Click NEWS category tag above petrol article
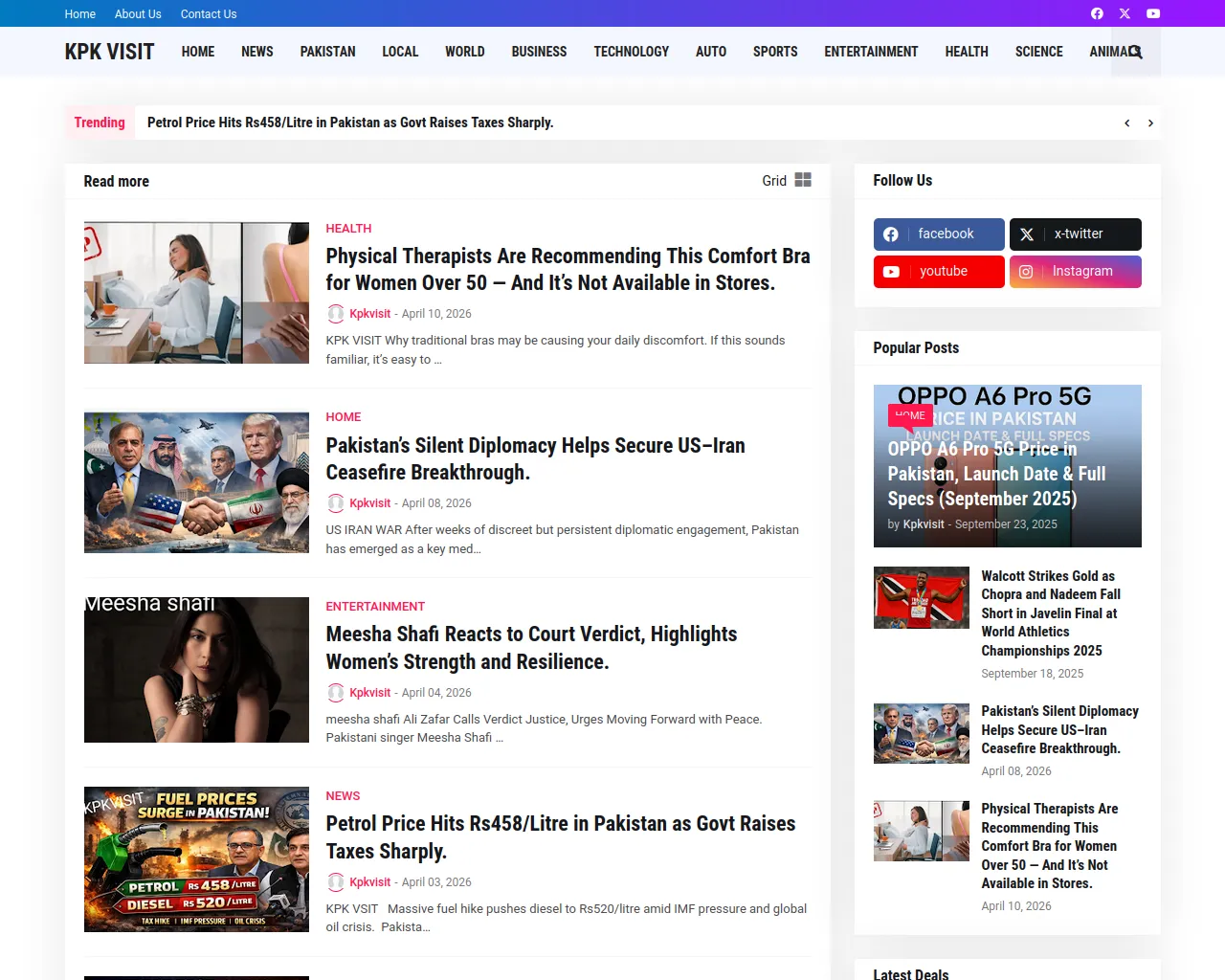 point(343,796)
